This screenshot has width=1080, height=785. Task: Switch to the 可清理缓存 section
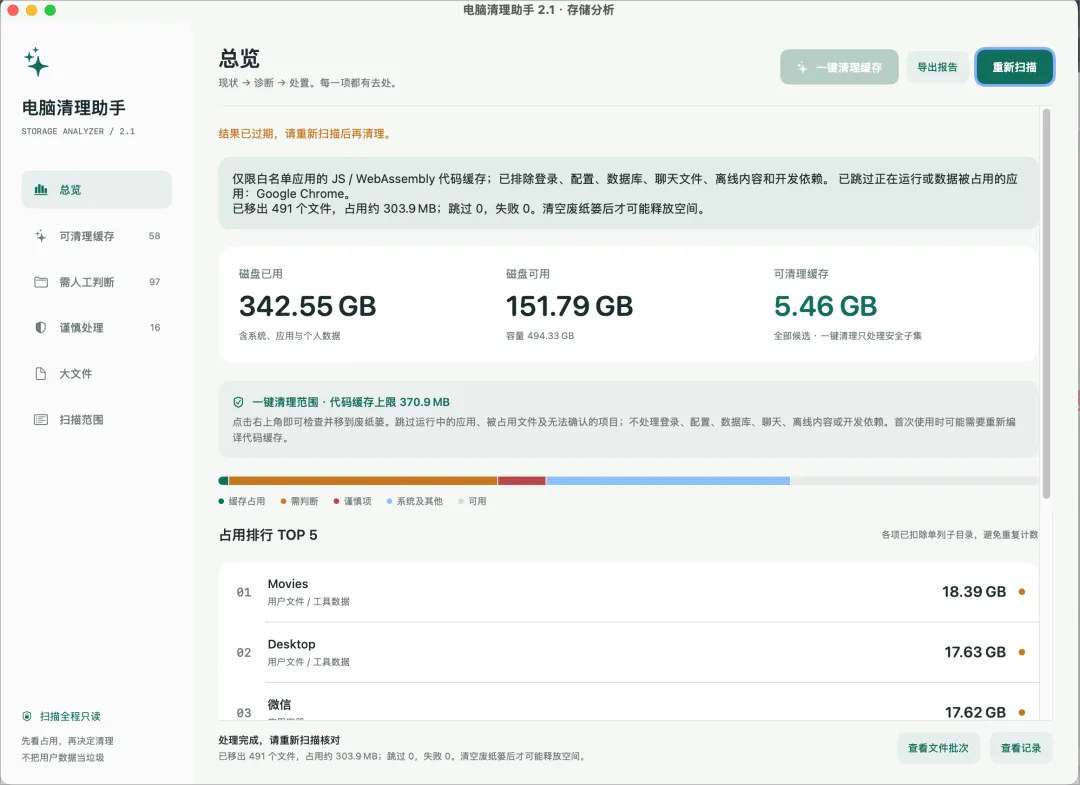[96, 236]
